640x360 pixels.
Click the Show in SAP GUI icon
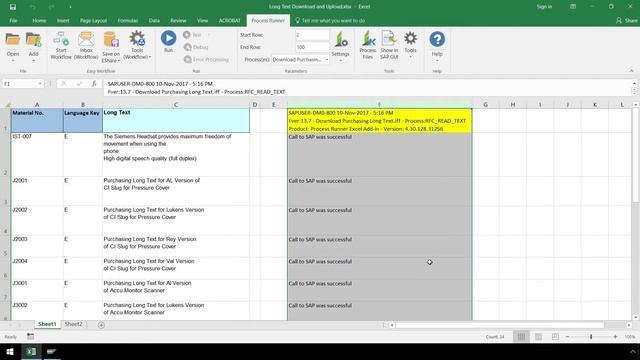[x=389, y=38]
